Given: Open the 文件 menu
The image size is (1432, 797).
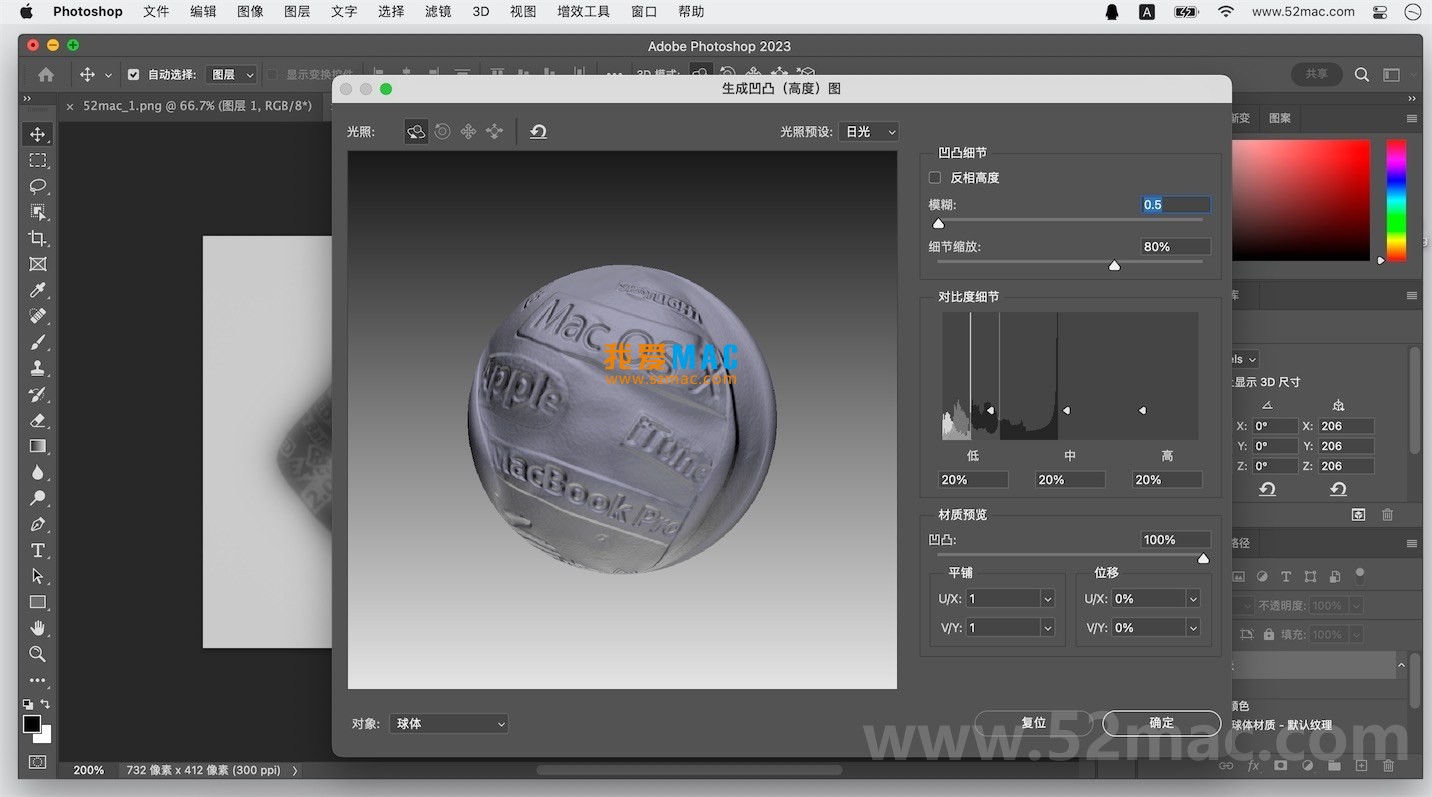Looking at the screenshot, I should coord(156,12).
